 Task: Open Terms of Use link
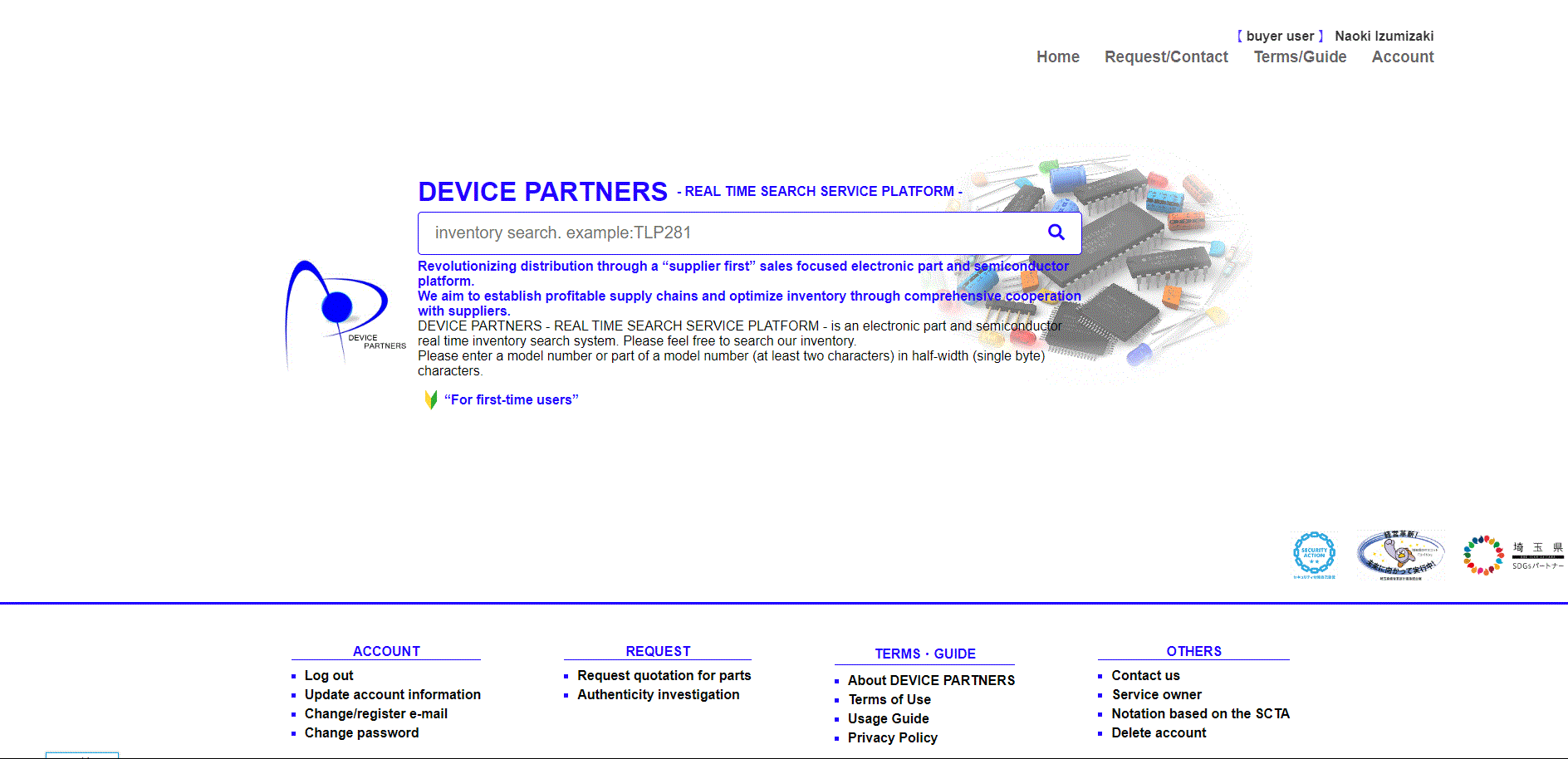pos(889,699)
